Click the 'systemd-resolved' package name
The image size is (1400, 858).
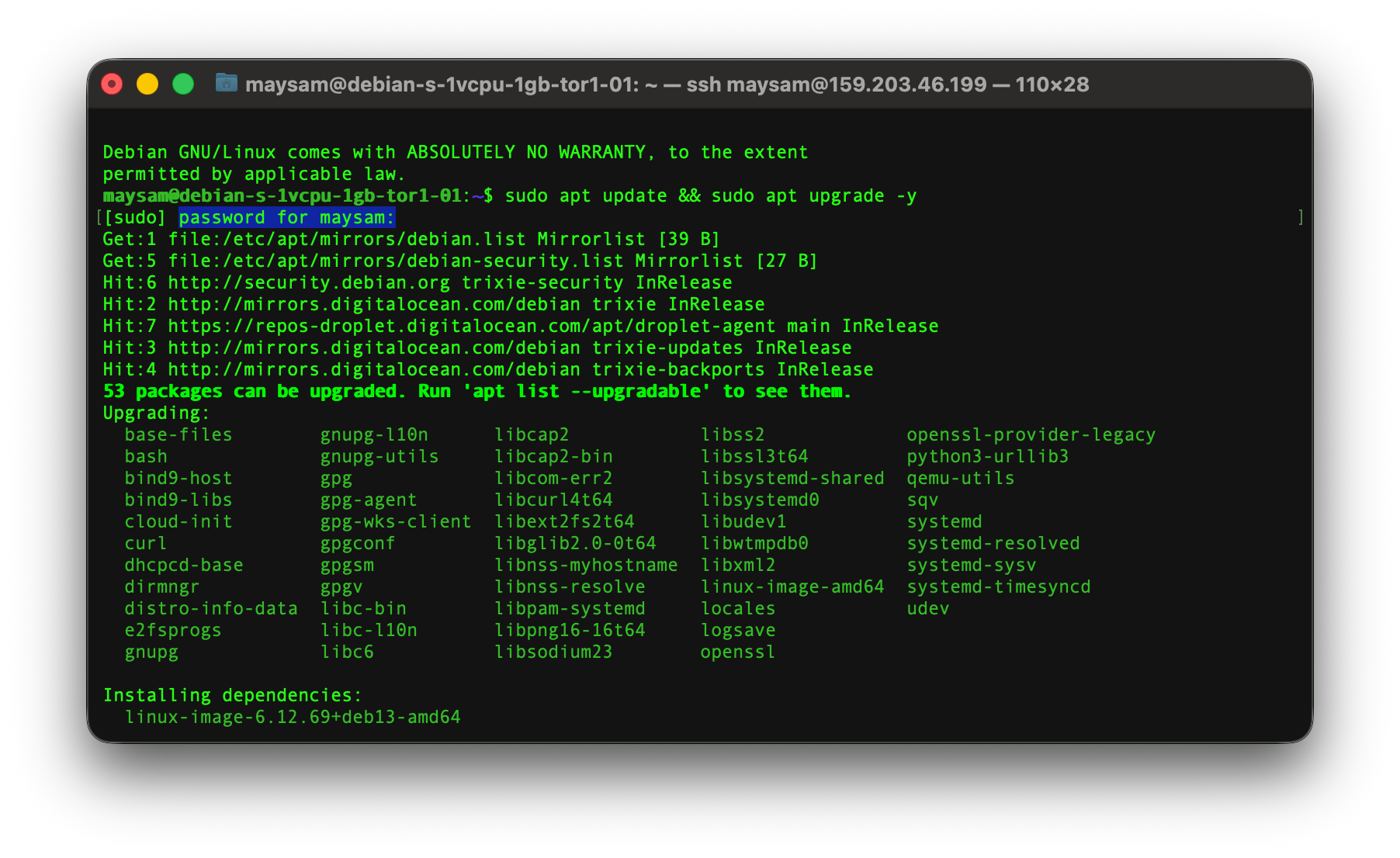click(x=993, y=543)
